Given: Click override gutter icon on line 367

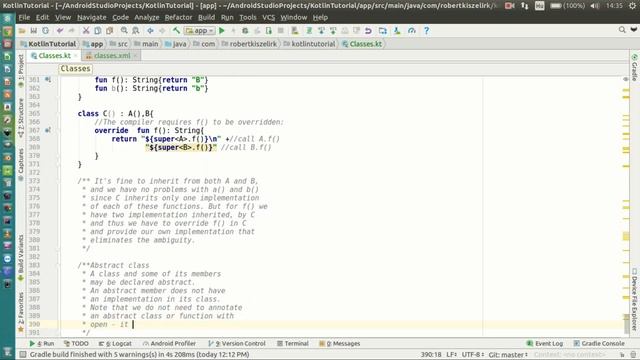Looking at the screenshot, I should click(x=48, y=130).
